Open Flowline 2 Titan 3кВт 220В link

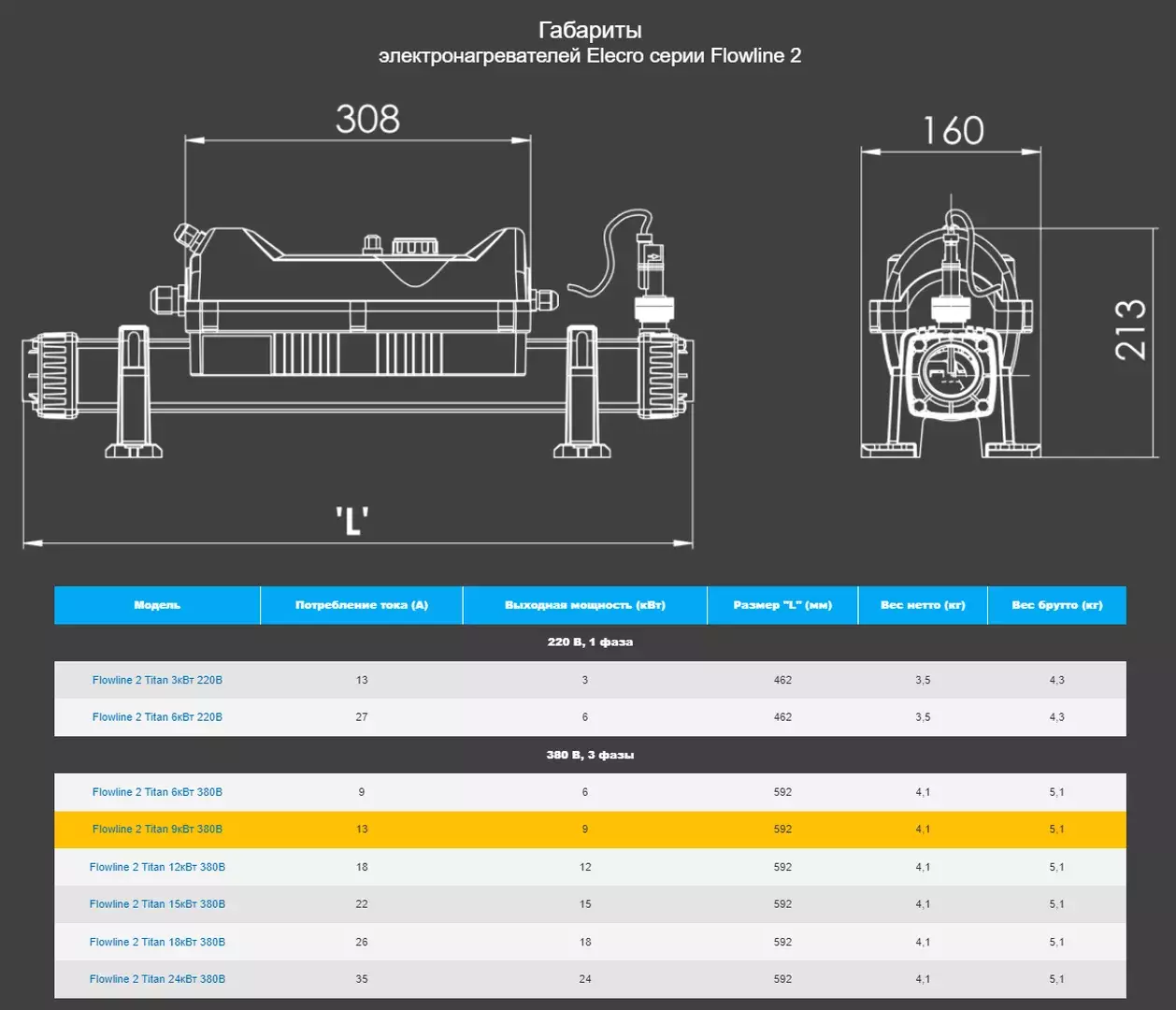click(157, 680)
